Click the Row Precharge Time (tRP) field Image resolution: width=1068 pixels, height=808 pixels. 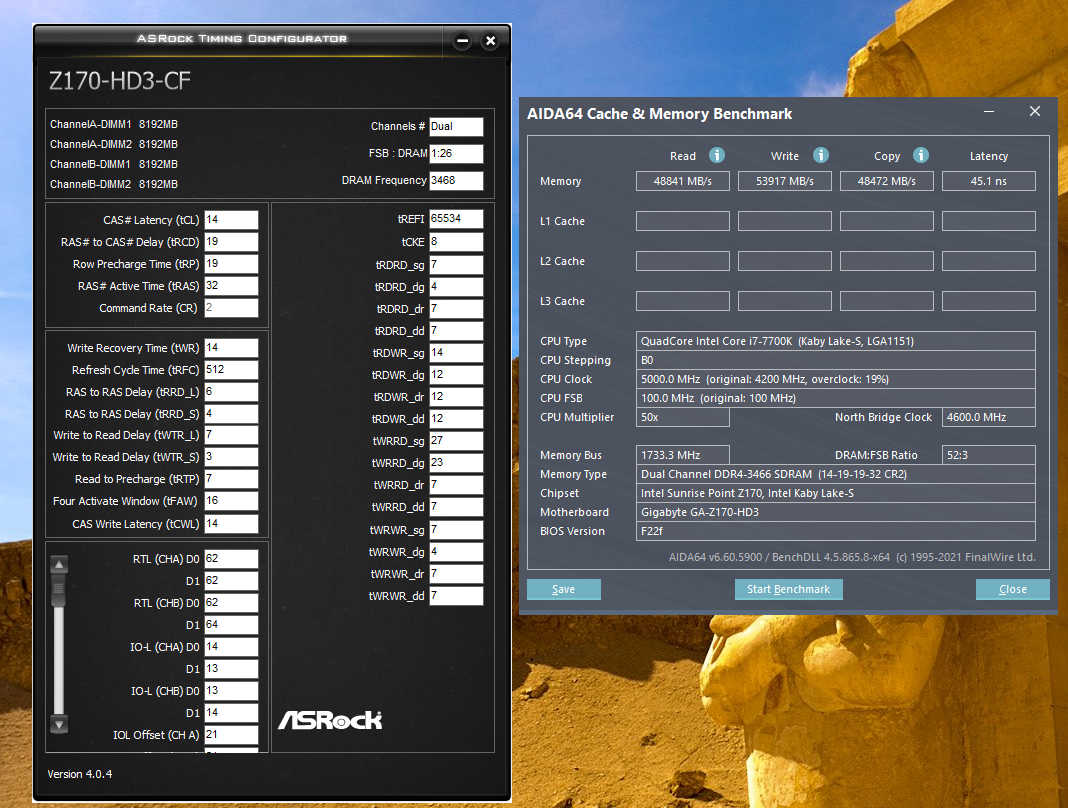click(x=232, y=264)
